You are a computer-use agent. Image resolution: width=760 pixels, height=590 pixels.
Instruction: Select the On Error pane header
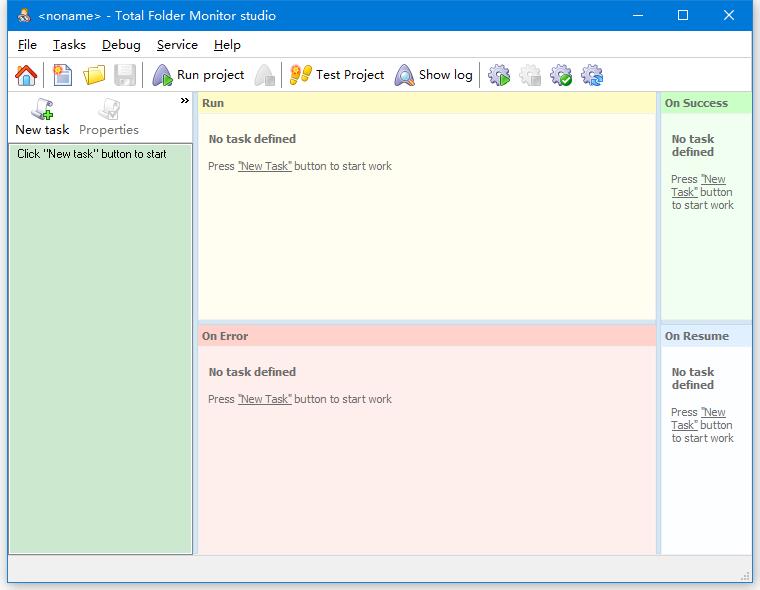click(427, 336)
